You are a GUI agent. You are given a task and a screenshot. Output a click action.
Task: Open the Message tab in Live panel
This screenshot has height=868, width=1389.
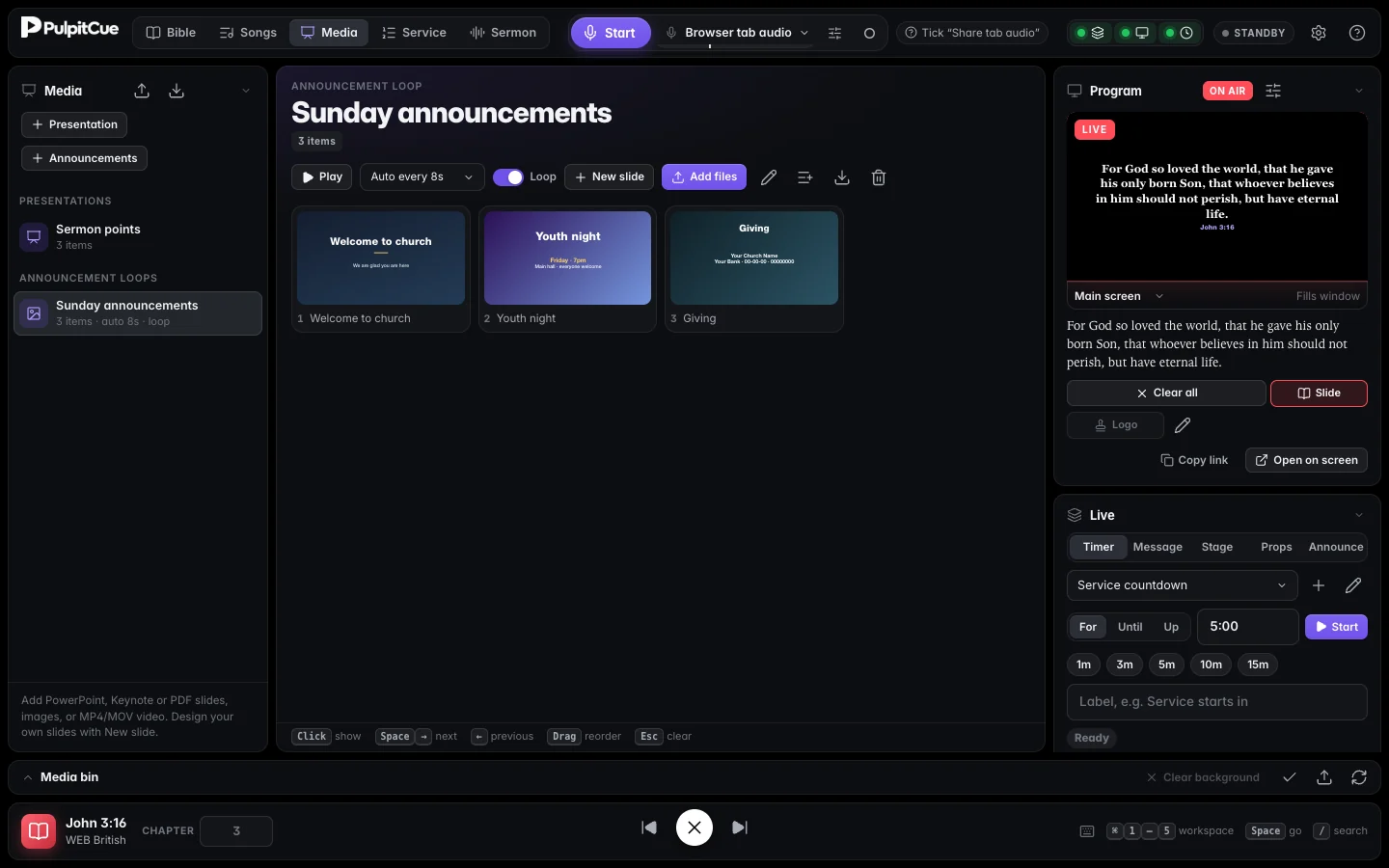click(1157, 547)
